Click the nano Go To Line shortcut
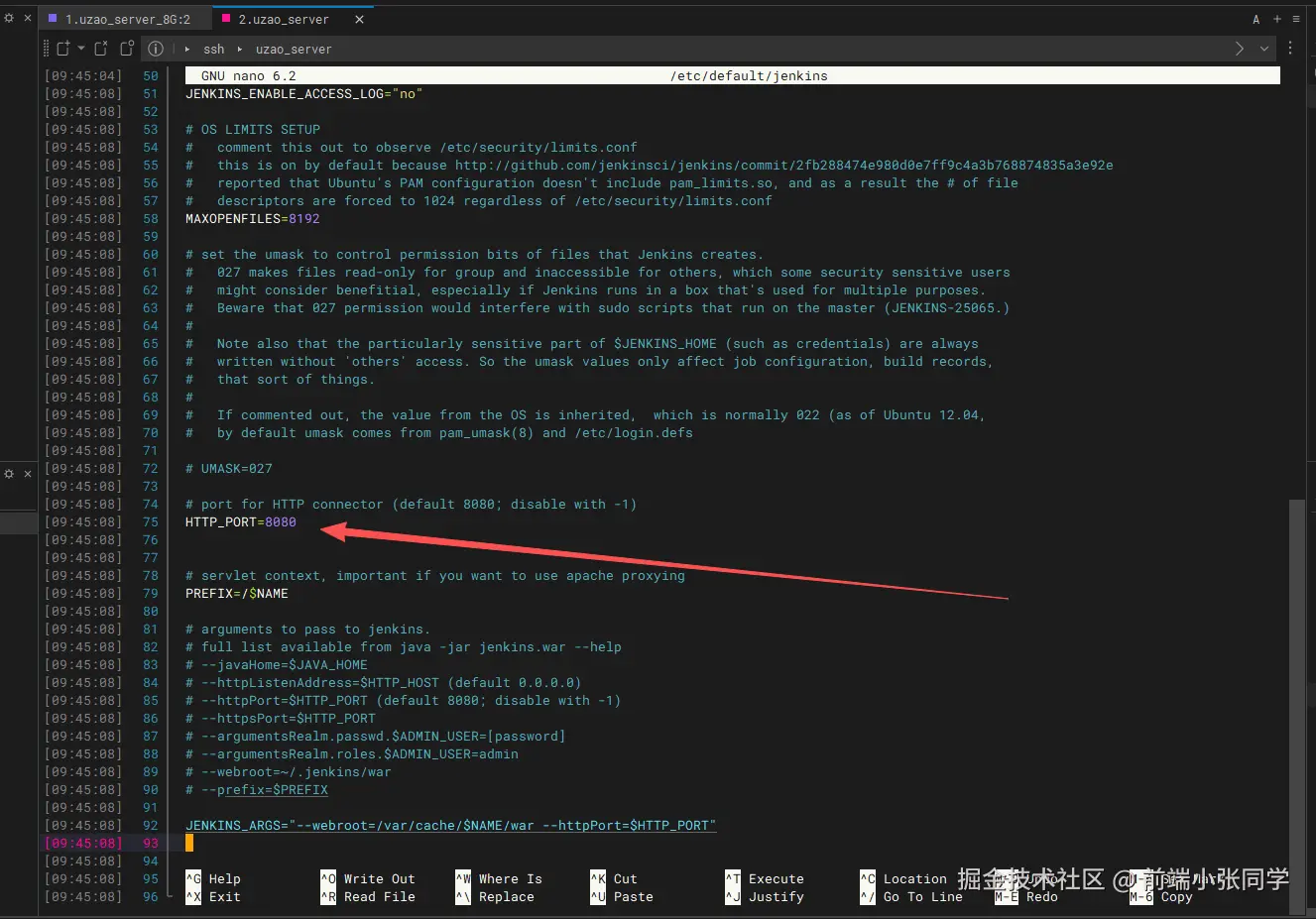Image resolution: width=1316 pixels, height=919 pixels. point(911,897)
